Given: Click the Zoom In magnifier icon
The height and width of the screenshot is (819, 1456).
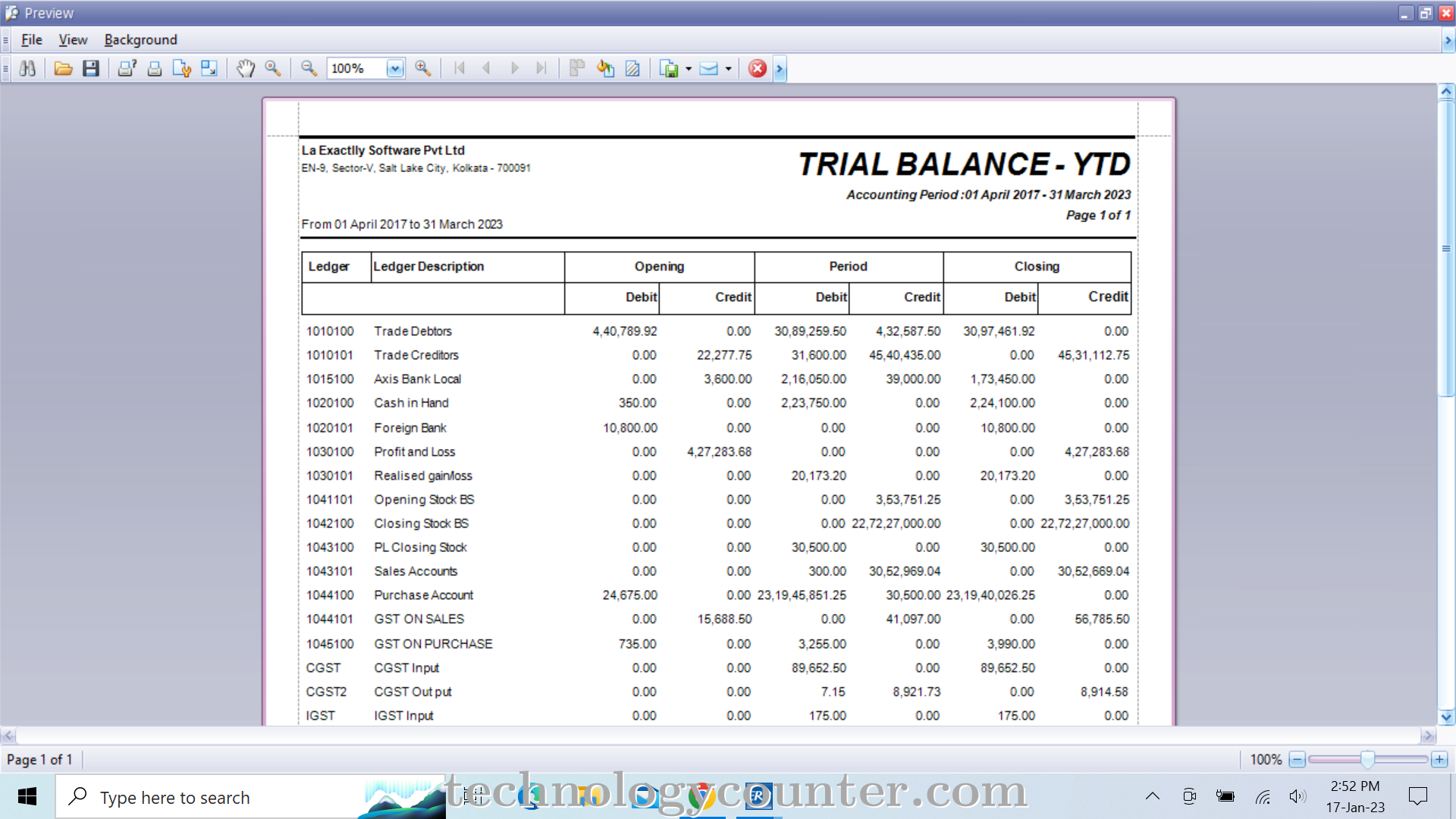Looking at the screenshot, I should [x=423, y=69].
